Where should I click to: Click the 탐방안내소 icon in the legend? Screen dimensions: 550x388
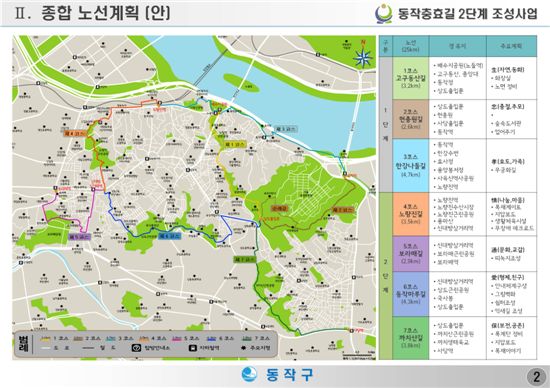tap(136, 348)
